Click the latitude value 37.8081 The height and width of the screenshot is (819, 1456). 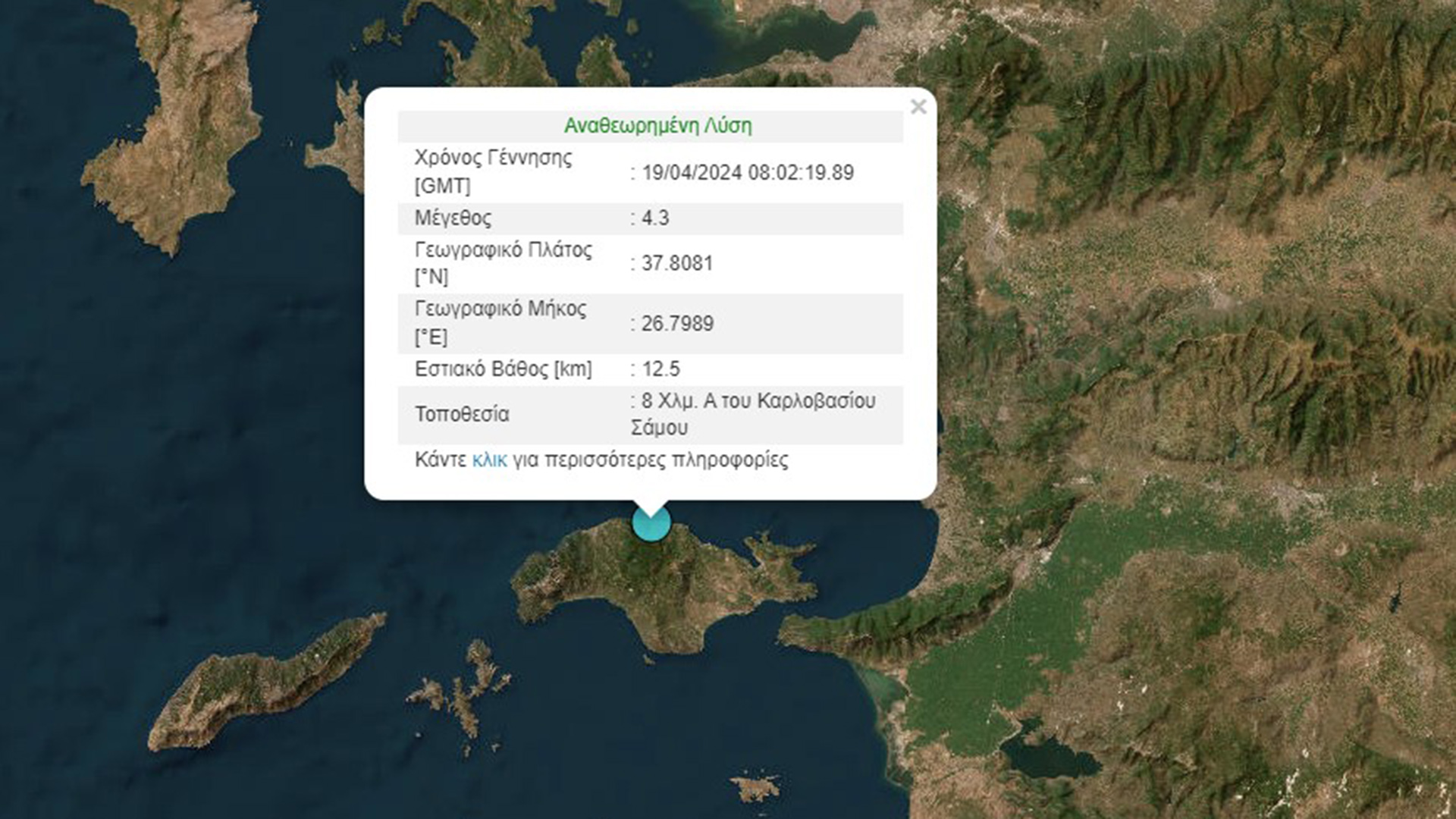click(x=676, y=263)
